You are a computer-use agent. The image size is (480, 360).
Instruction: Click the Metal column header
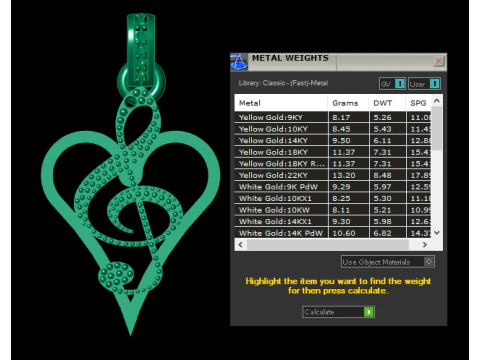(x=281, y=103)
